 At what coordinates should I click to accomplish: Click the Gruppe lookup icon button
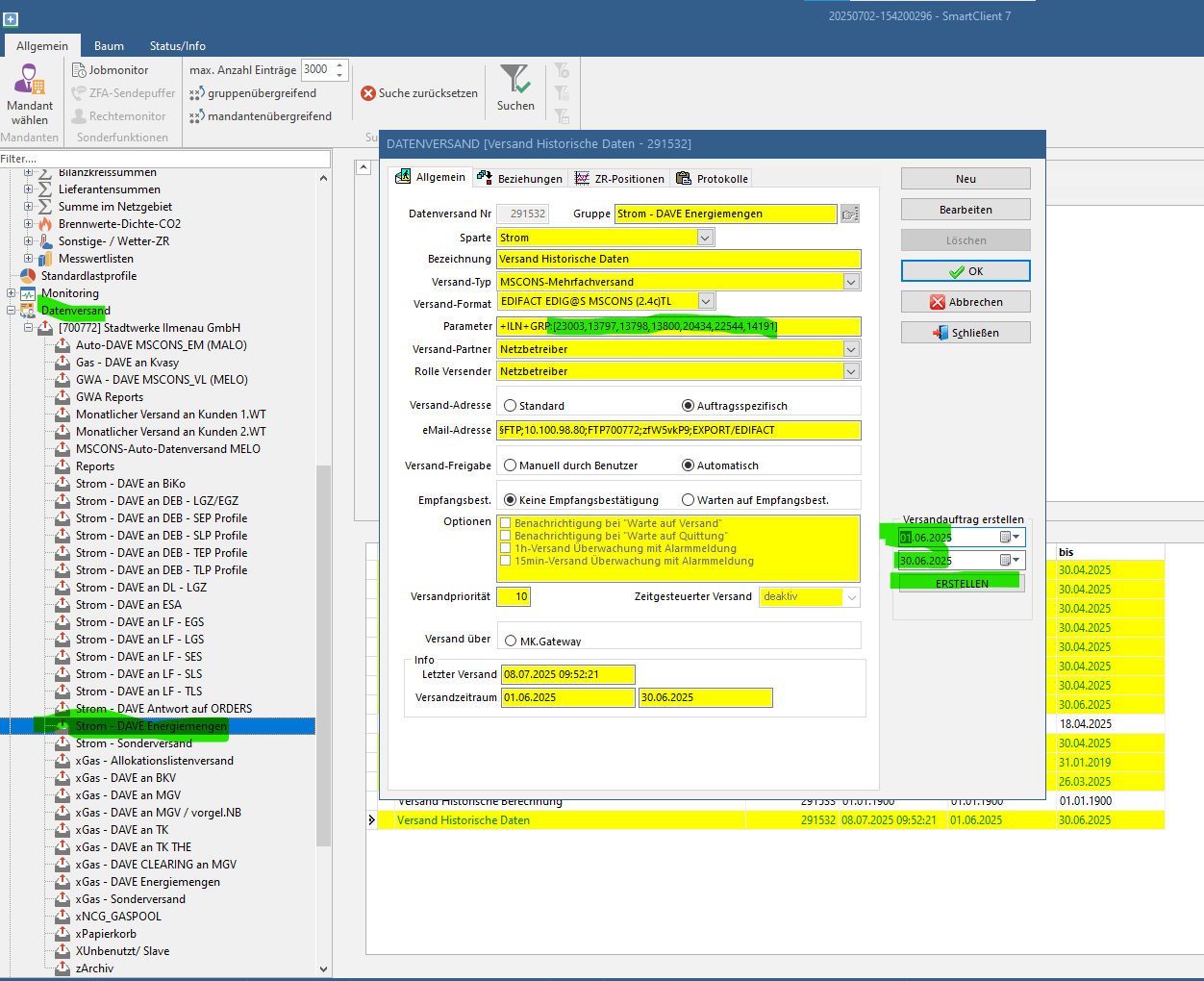[x=849, y=214]
